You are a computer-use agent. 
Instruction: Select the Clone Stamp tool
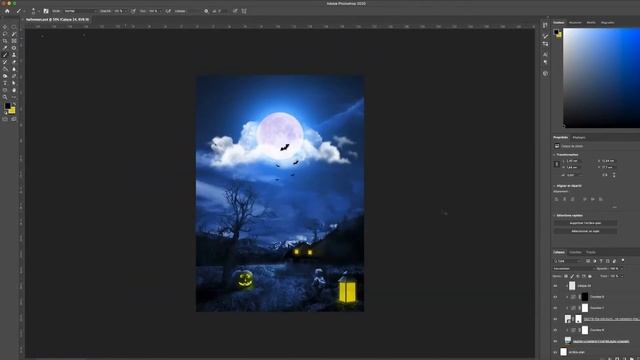[x=14, y=55]
